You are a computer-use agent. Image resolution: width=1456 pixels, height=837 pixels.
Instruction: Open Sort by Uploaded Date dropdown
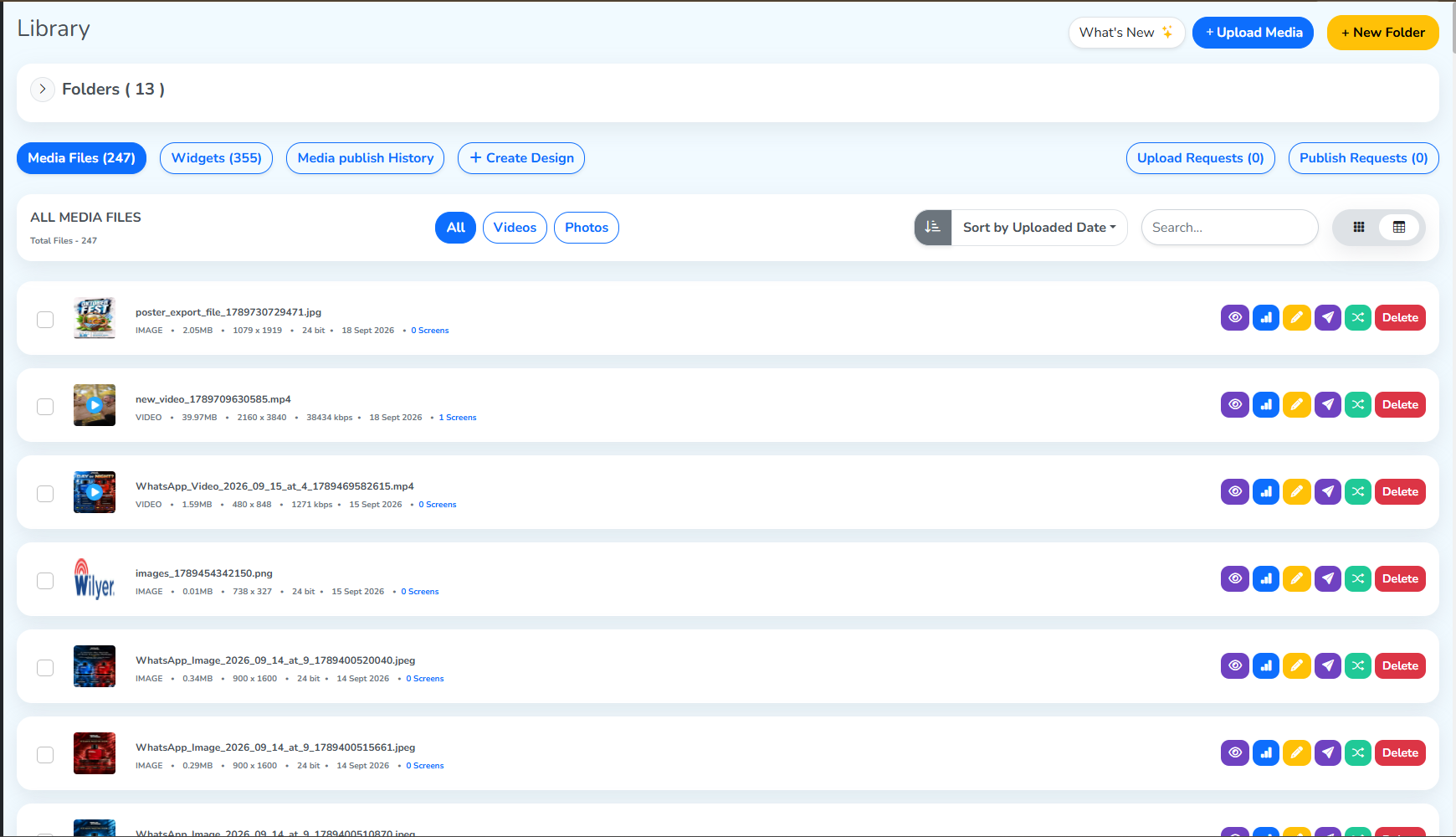1039,228
